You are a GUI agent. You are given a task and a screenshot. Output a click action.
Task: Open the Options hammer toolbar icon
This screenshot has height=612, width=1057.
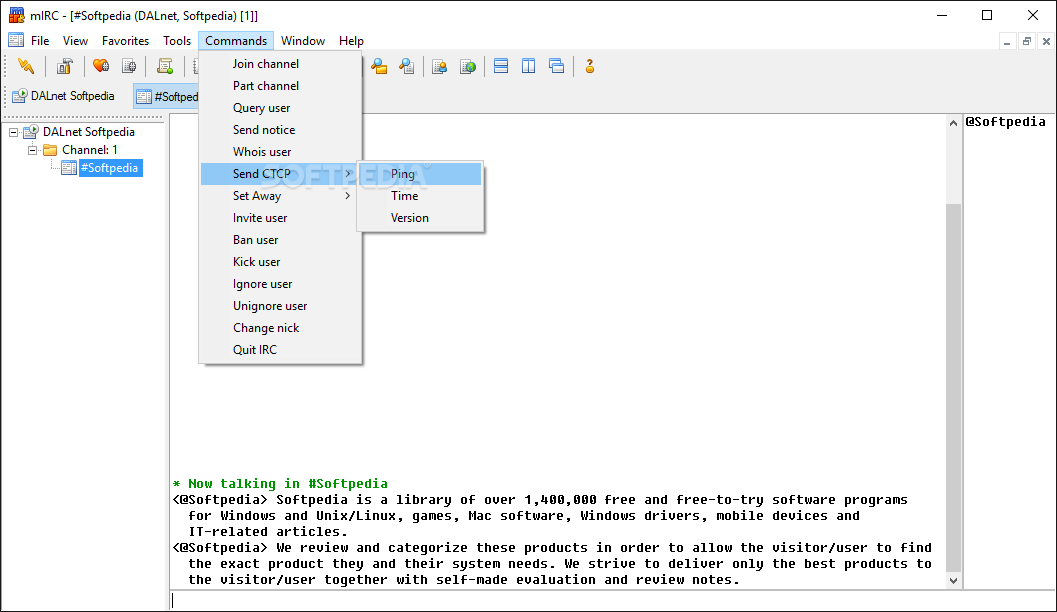coord(65,66)
